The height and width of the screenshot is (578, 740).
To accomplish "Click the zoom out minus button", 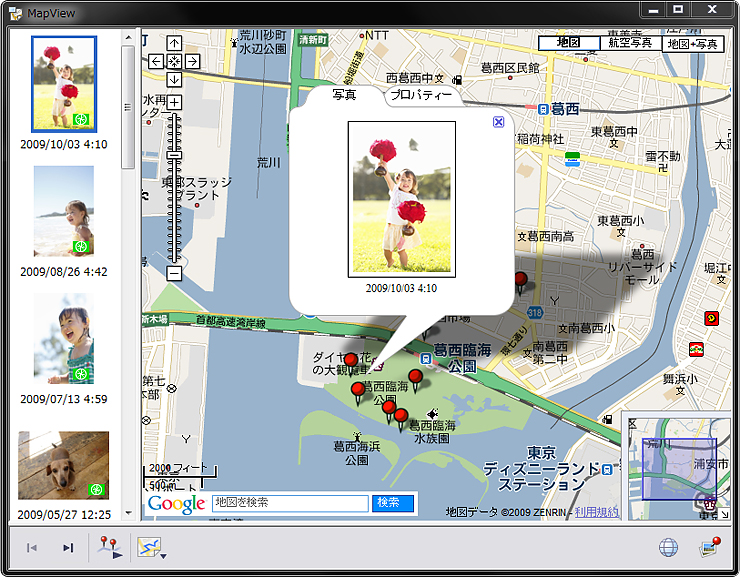I will coord(174,272).
